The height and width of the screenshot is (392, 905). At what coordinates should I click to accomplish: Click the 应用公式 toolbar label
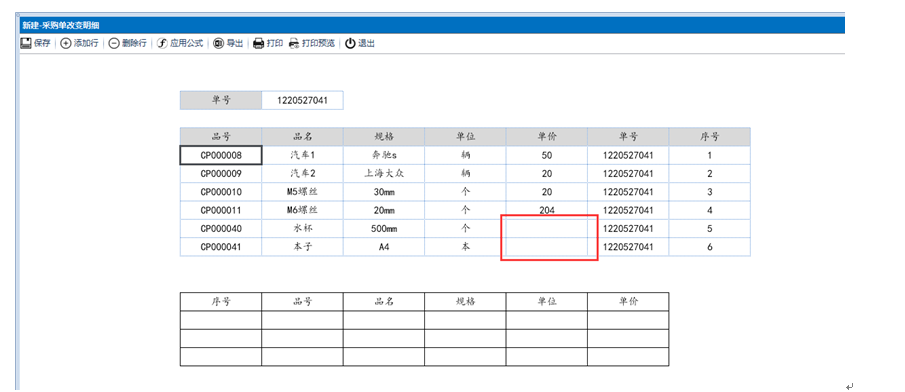[186, 43]
